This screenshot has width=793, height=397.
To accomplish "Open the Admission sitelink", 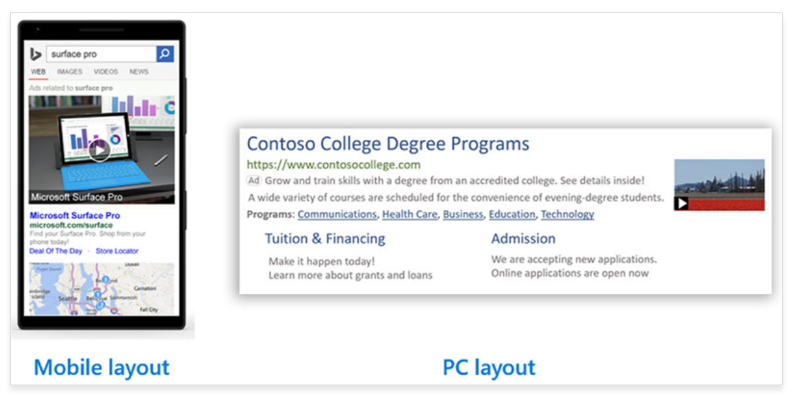I will point(523,239).
